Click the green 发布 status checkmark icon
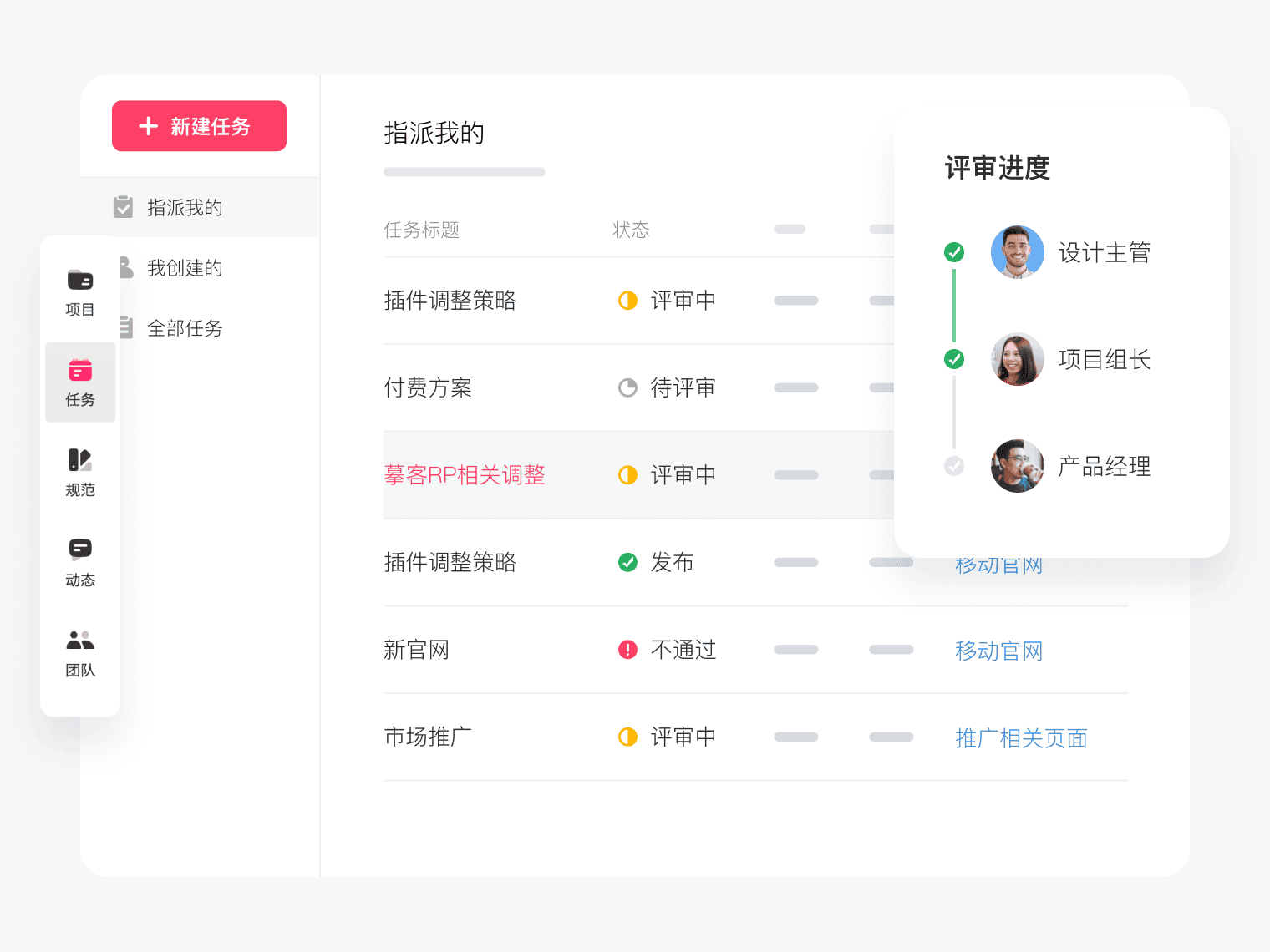Screen dimensions: 1270x952 627,562
